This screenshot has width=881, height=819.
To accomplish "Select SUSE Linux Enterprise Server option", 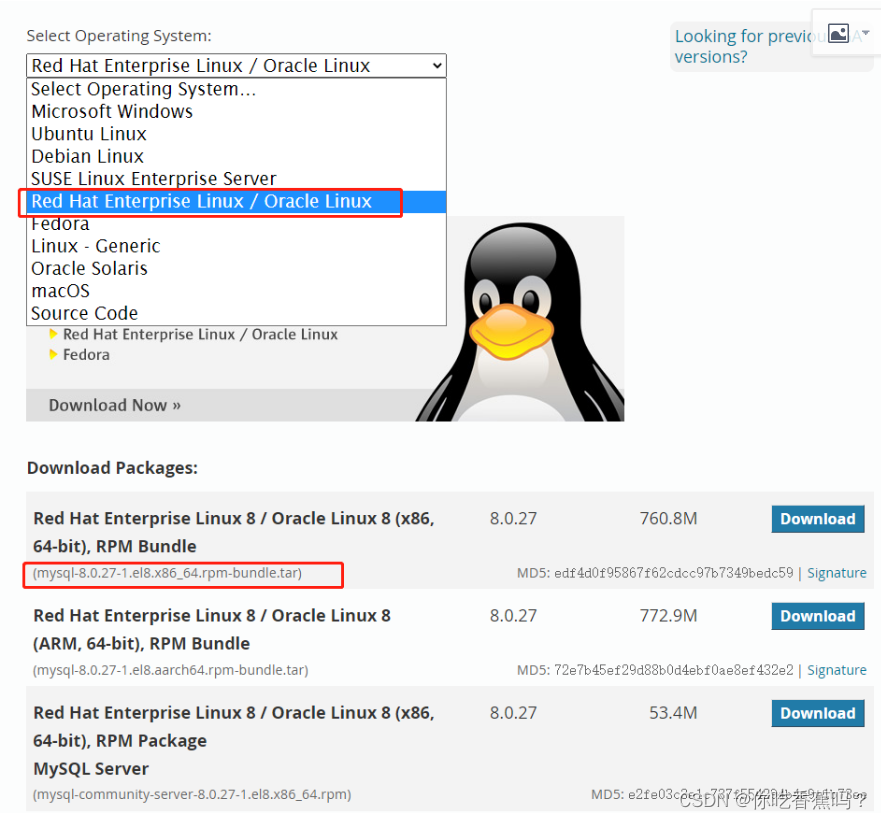I will (152, 178).
